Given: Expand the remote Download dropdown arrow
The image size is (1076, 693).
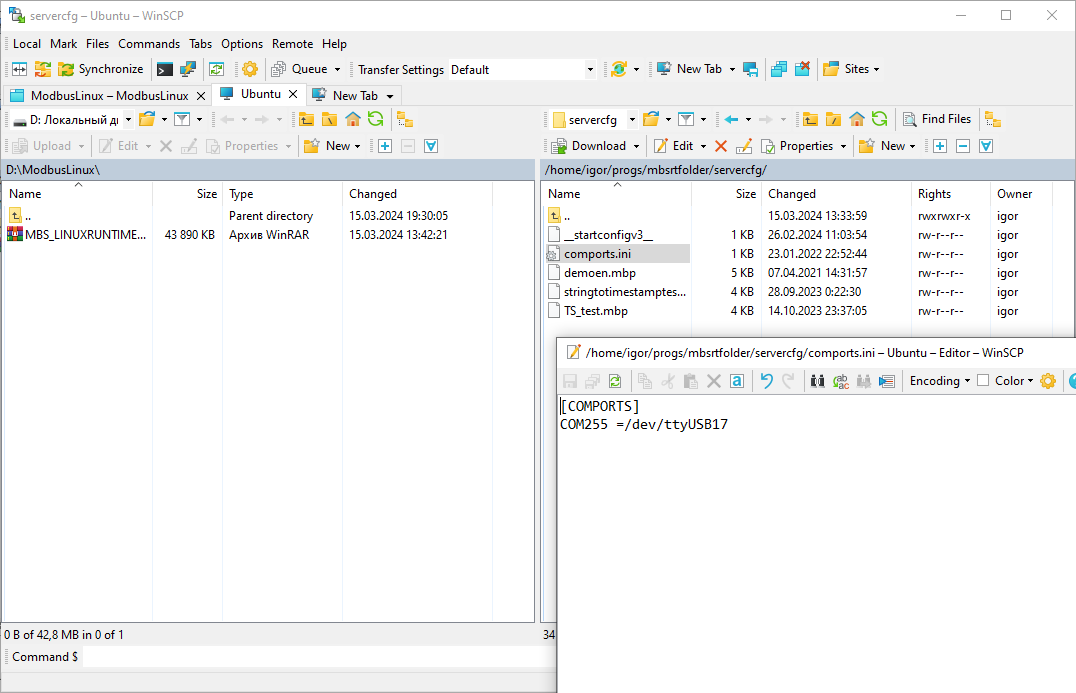Looking at the screenshot, I should (x=636, y=146).
